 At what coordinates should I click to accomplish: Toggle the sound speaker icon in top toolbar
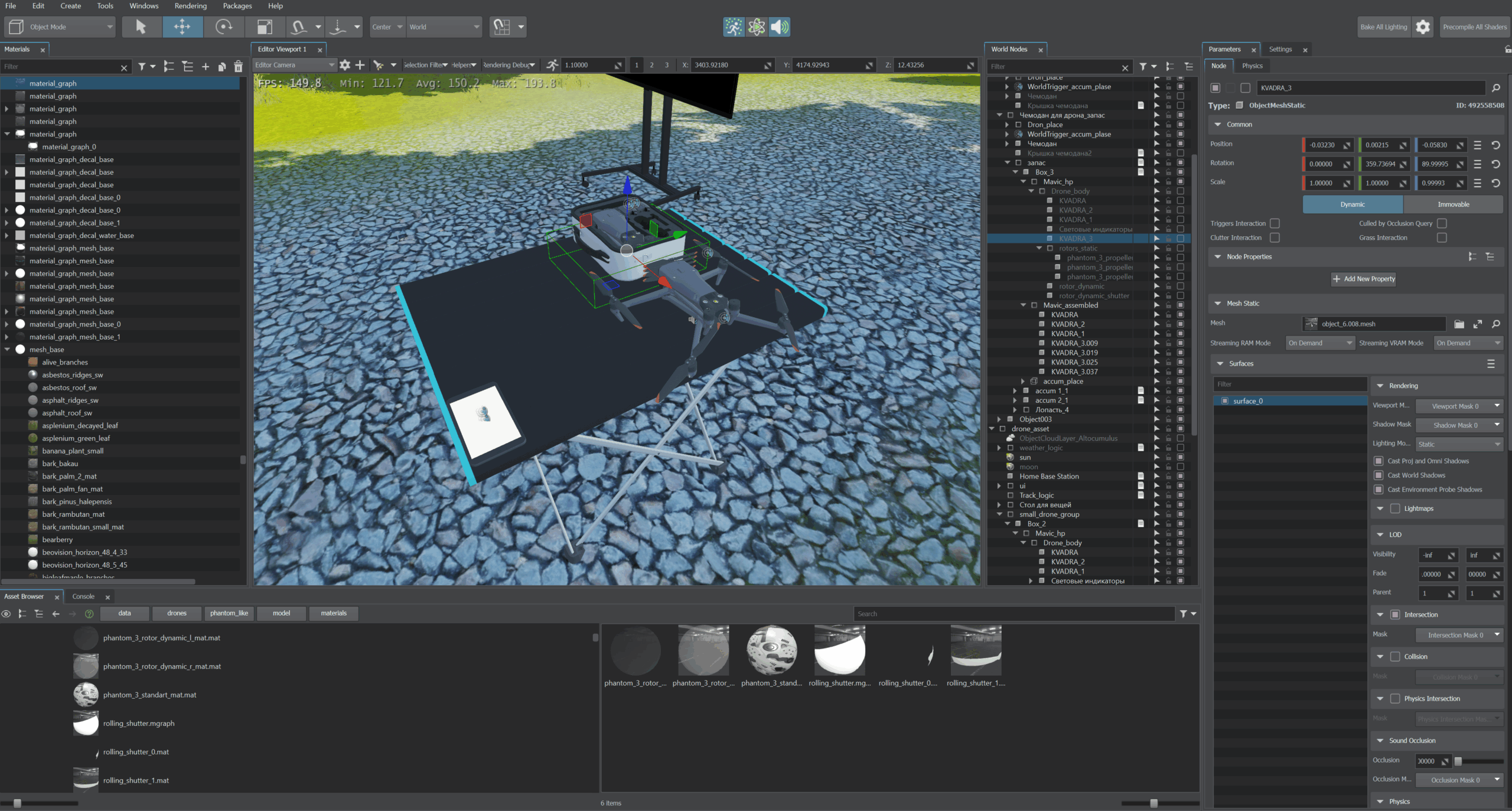[x=779, y=27]
